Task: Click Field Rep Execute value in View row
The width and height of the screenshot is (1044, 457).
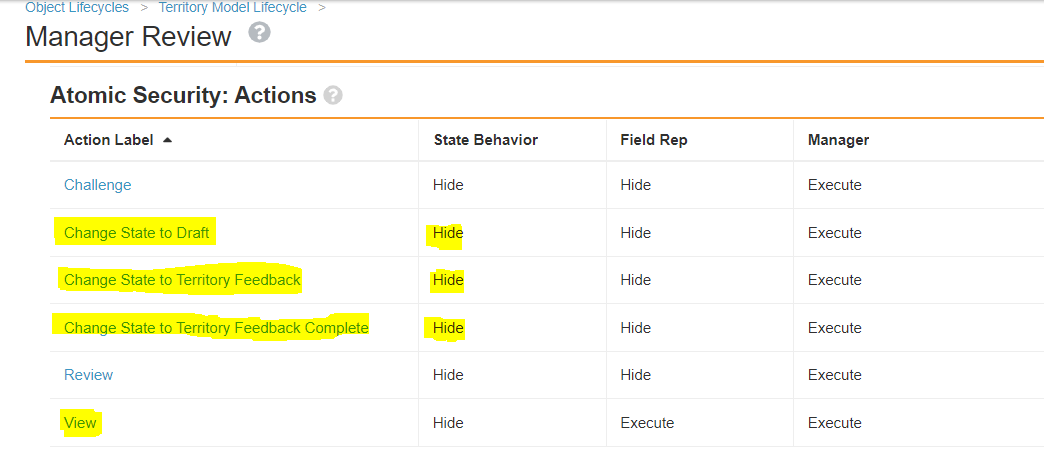Action: pyautogui.click(x=647, y=423)
